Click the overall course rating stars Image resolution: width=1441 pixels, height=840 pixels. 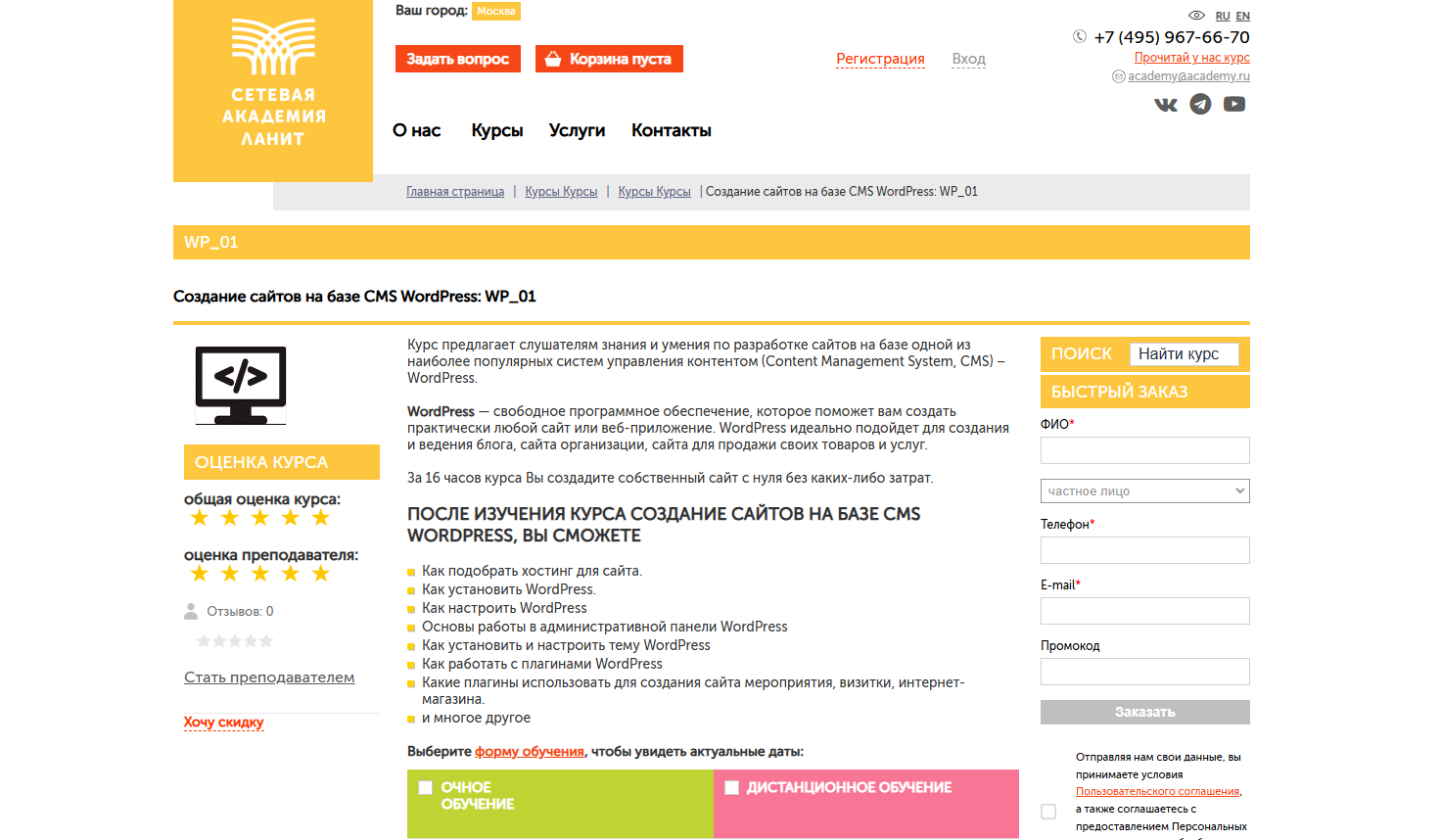[260, 518]
